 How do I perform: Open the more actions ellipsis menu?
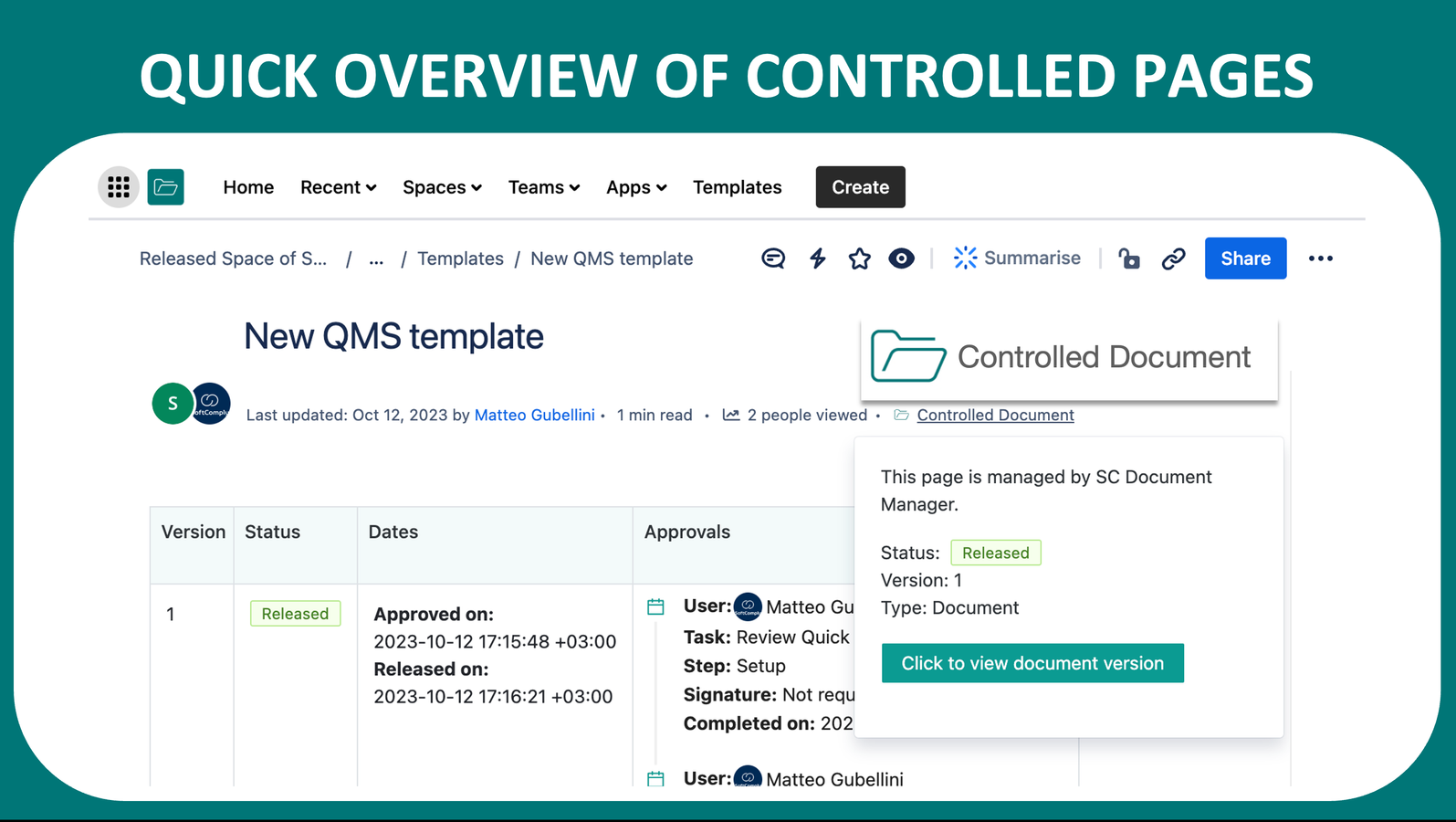coord(1321,258)
